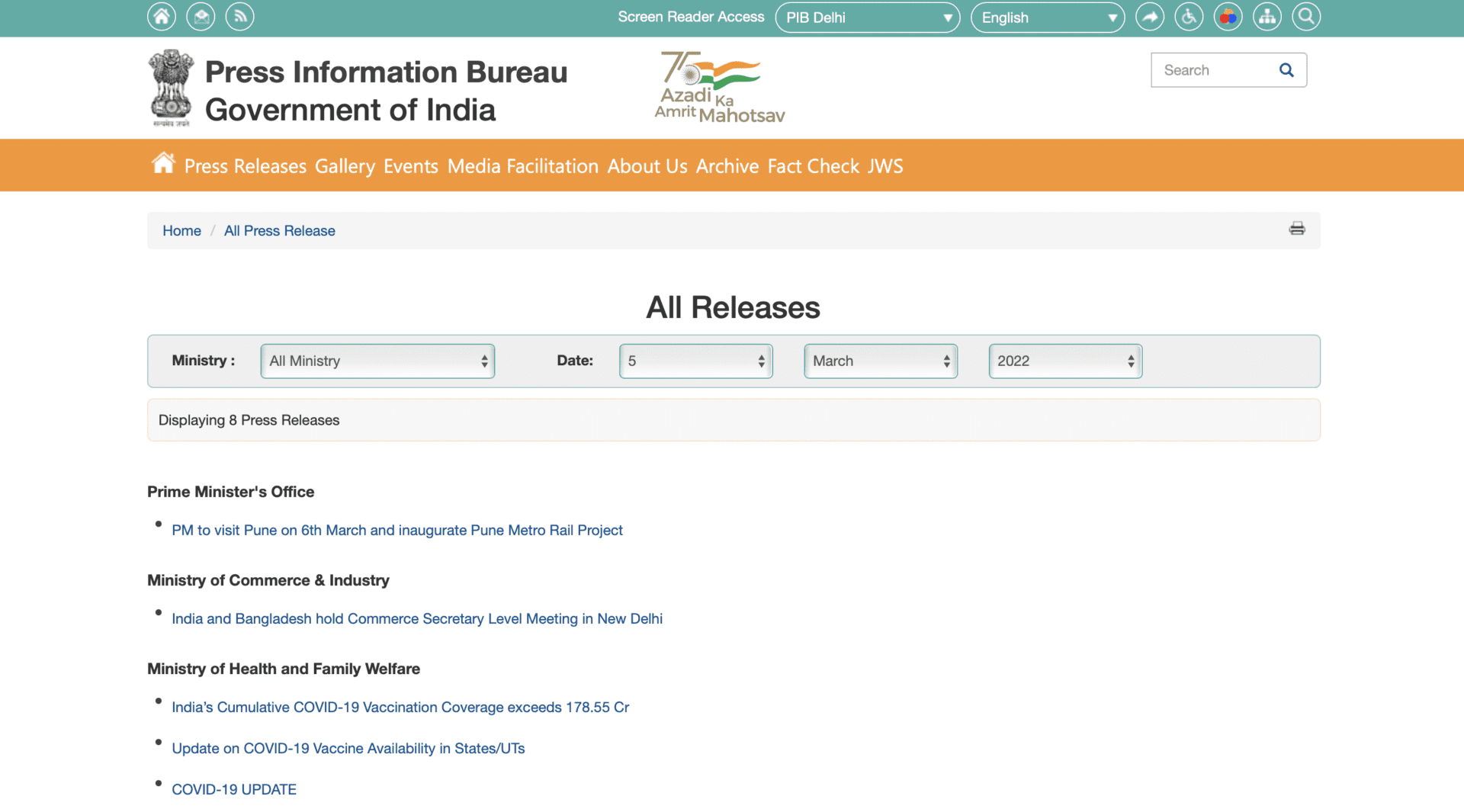Open the sitemap icon
The height and width of the screenshot is (812, 1464).
click(x=1267, y=16)
